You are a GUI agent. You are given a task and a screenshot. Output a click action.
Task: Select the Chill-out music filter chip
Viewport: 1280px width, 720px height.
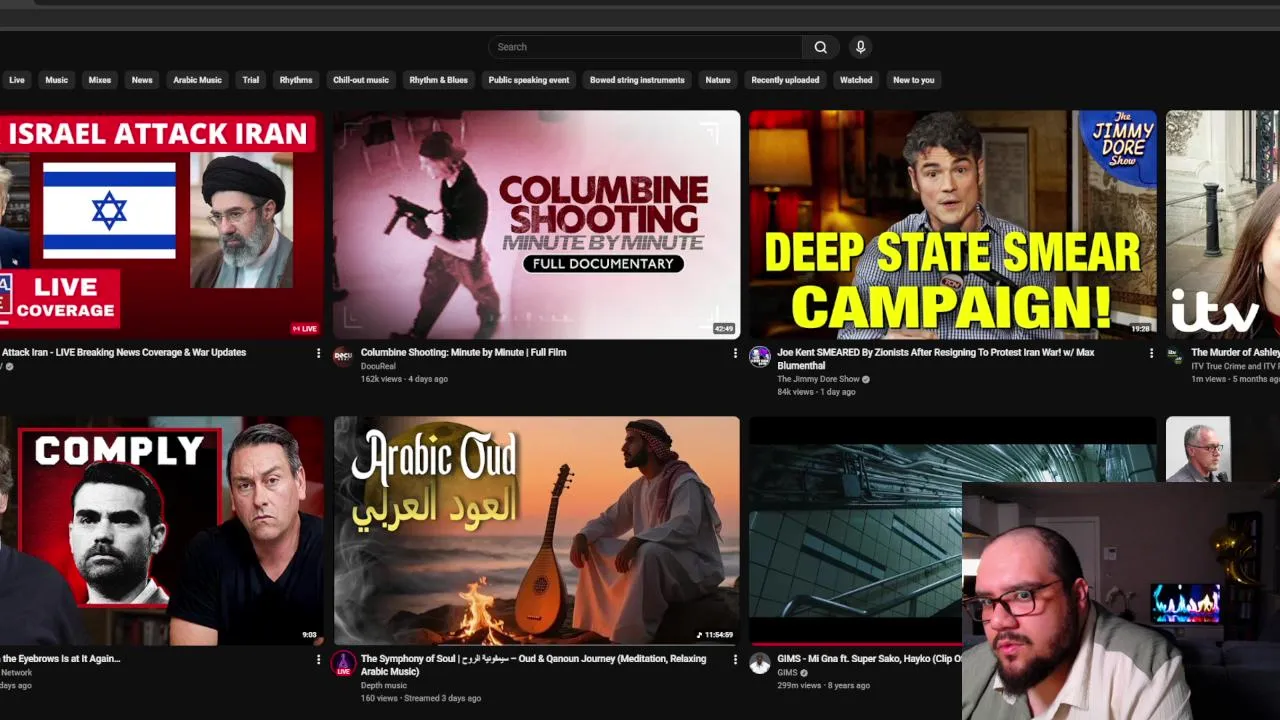coord(361,80)
